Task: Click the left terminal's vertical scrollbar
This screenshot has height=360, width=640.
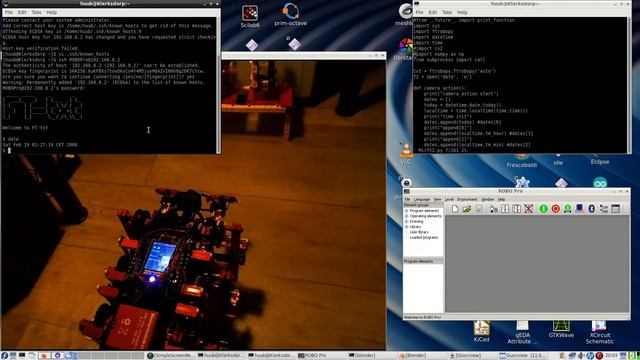Action: click(x=218, y=85)
